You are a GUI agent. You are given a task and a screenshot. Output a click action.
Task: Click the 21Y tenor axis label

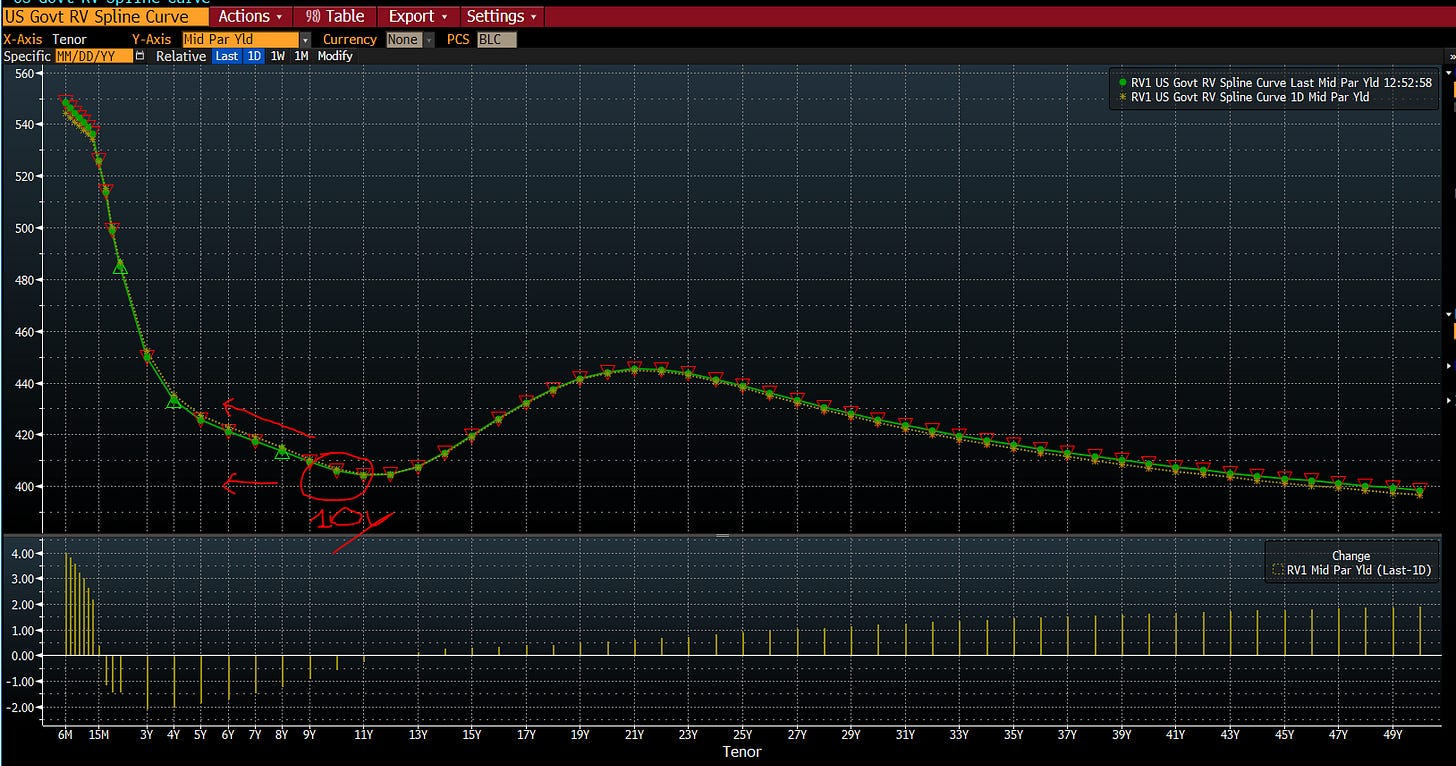(x=633, y=734)
